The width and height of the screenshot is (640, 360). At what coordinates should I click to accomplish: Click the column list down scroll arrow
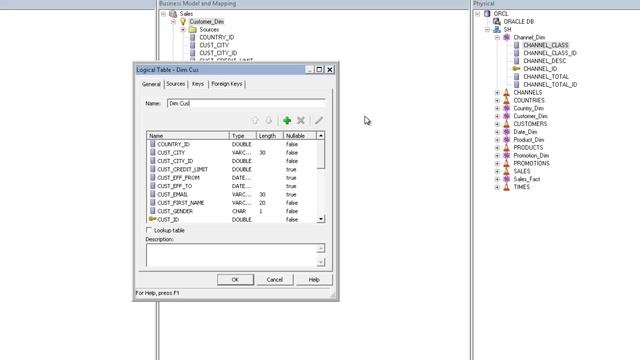point(321,219)
